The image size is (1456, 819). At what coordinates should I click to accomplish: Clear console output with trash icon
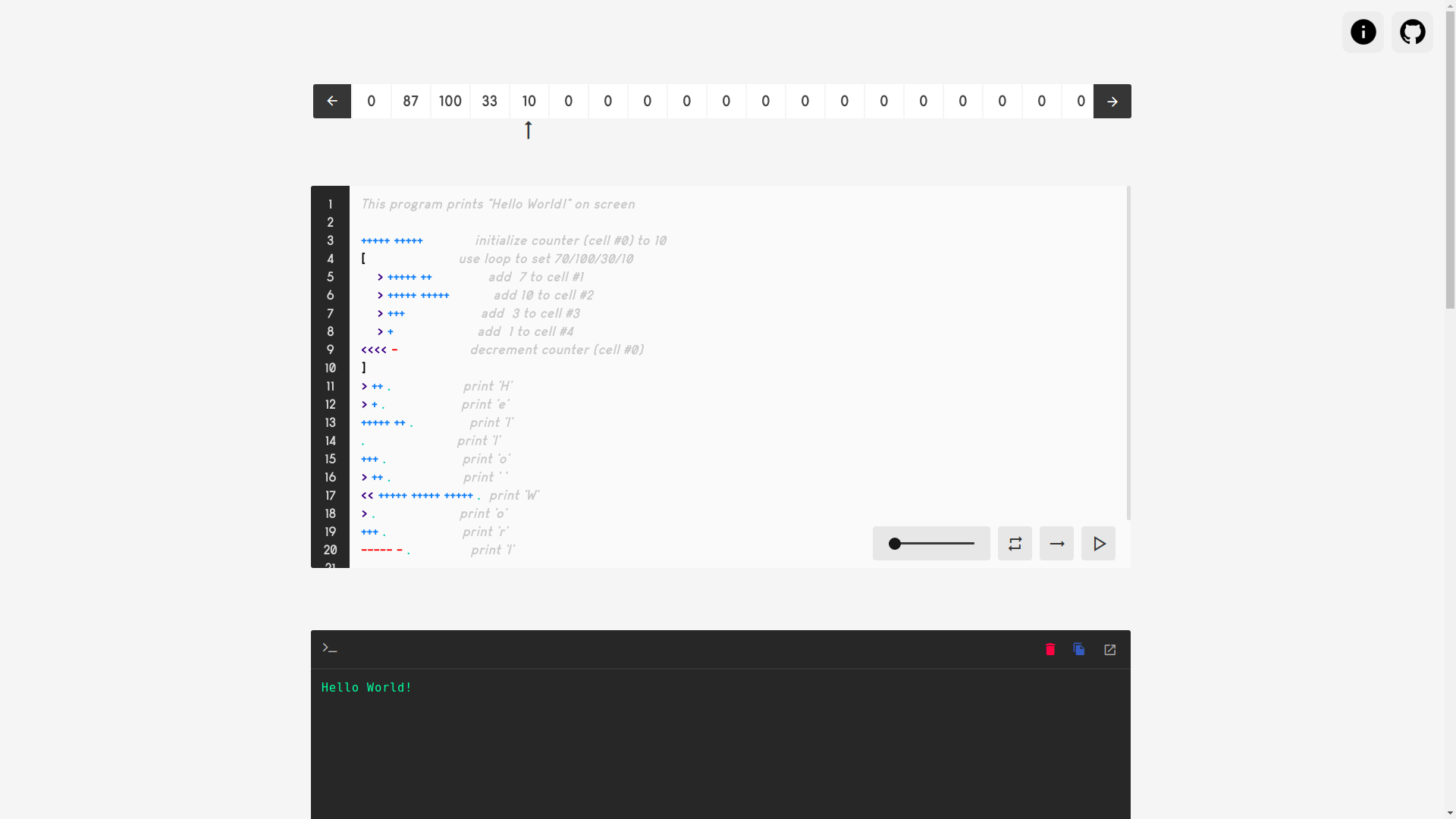tap(1050, 649)
